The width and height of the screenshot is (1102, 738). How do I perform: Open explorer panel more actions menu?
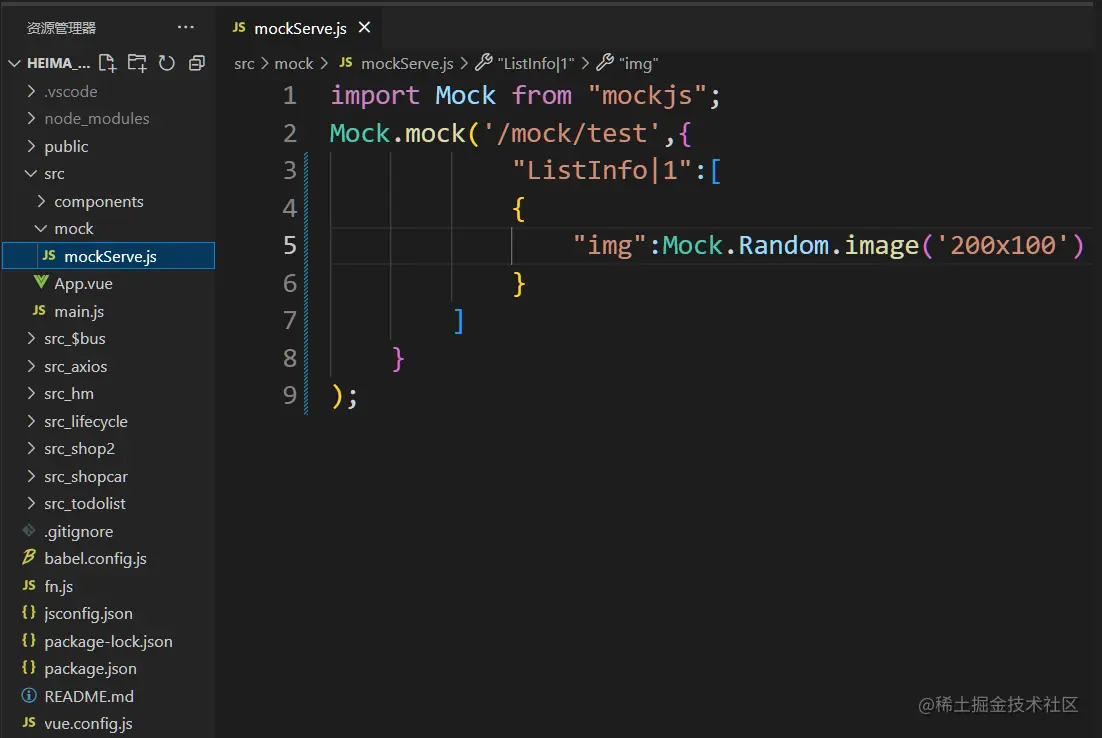coord(186,27)
